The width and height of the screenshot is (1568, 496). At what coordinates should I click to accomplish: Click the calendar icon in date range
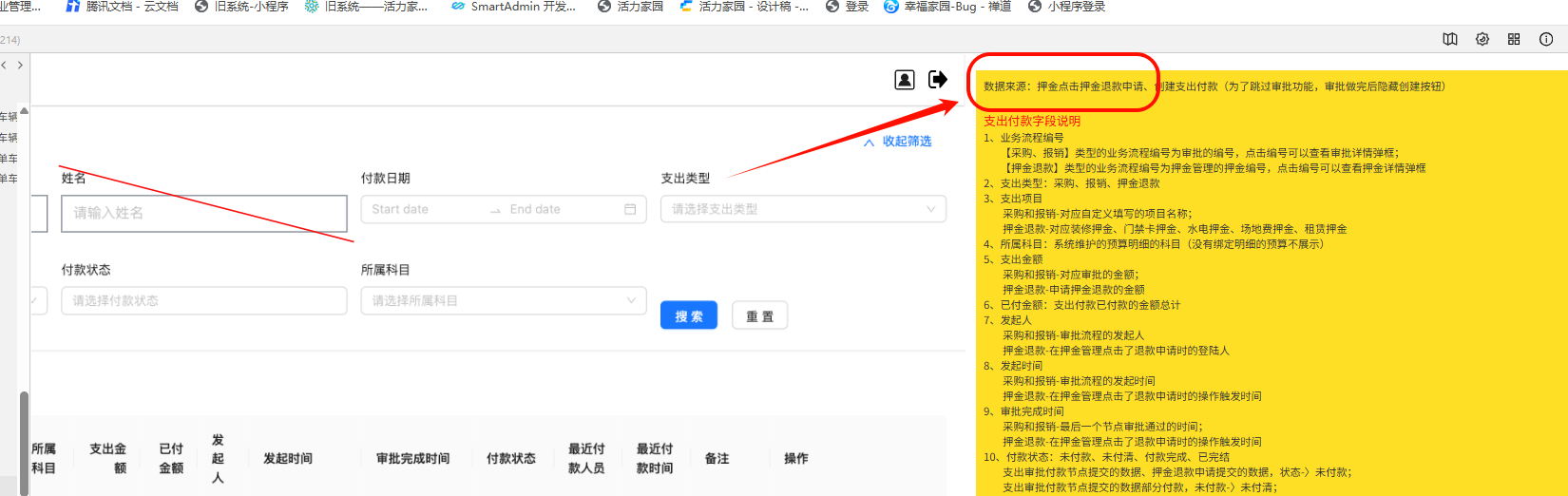click(x=630, y=209)
